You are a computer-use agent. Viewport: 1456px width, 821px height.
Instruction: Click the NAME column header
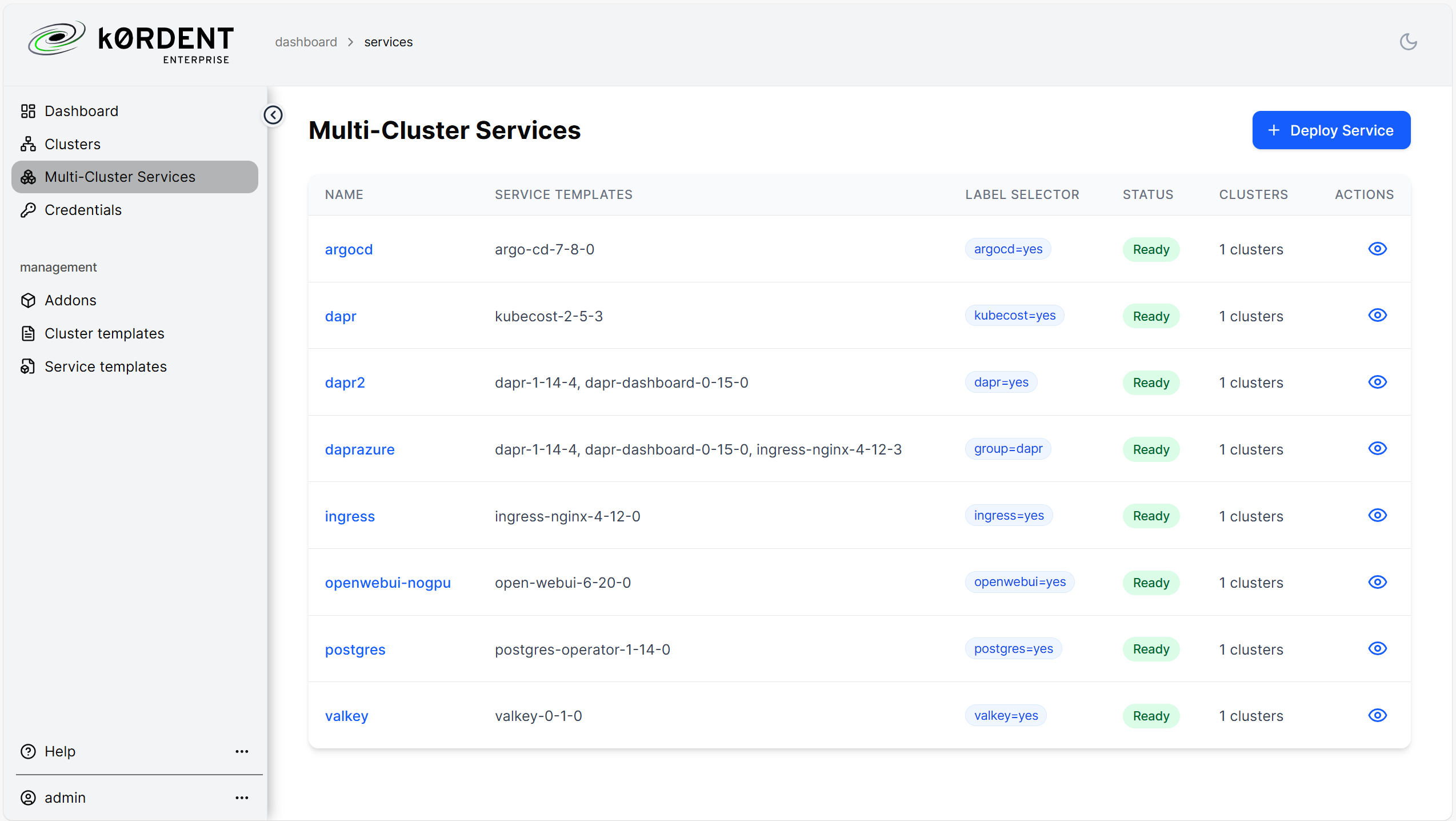click(x=344, y=194)
